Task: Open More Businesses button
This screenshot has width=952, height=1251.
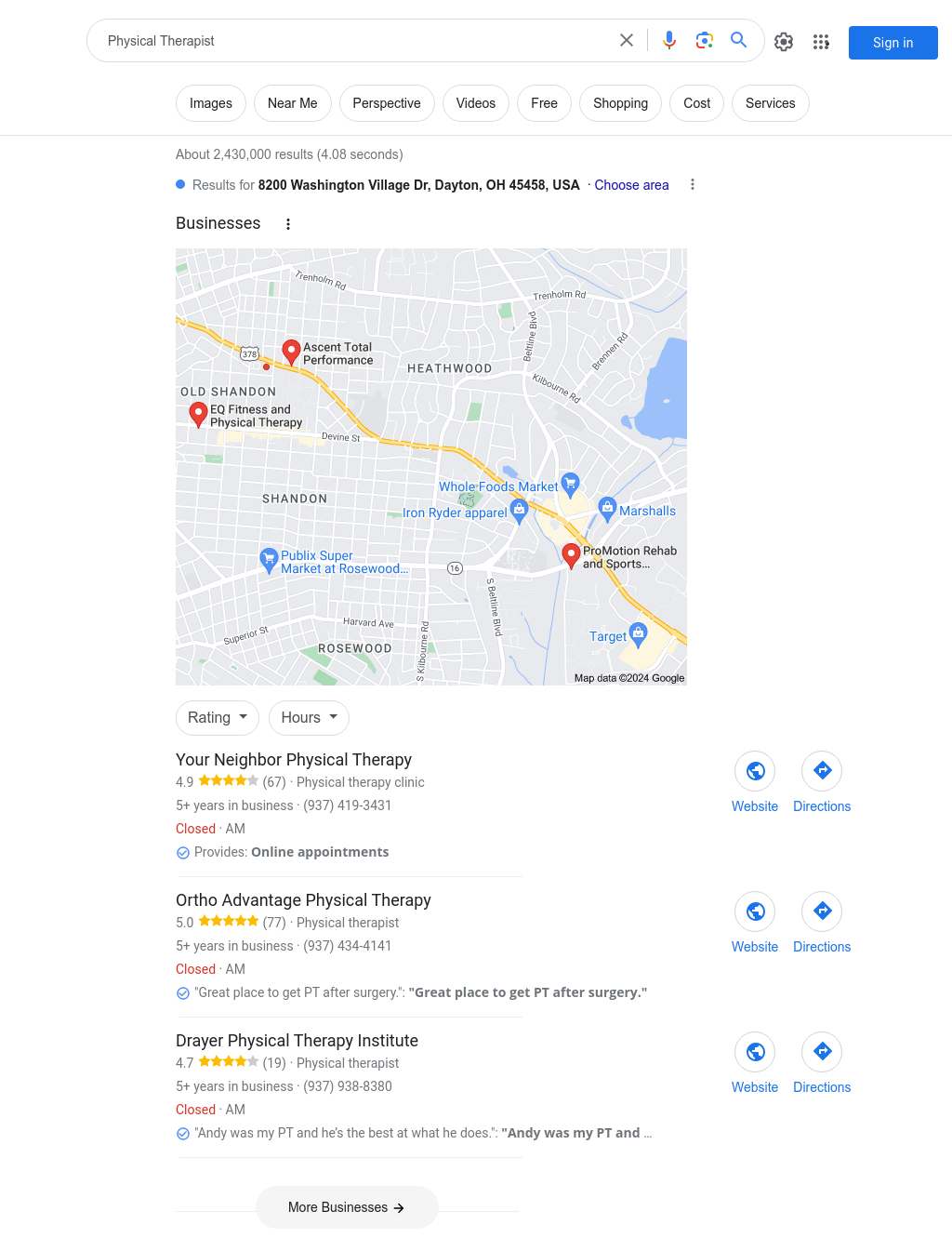Action: pos(347,1207)
